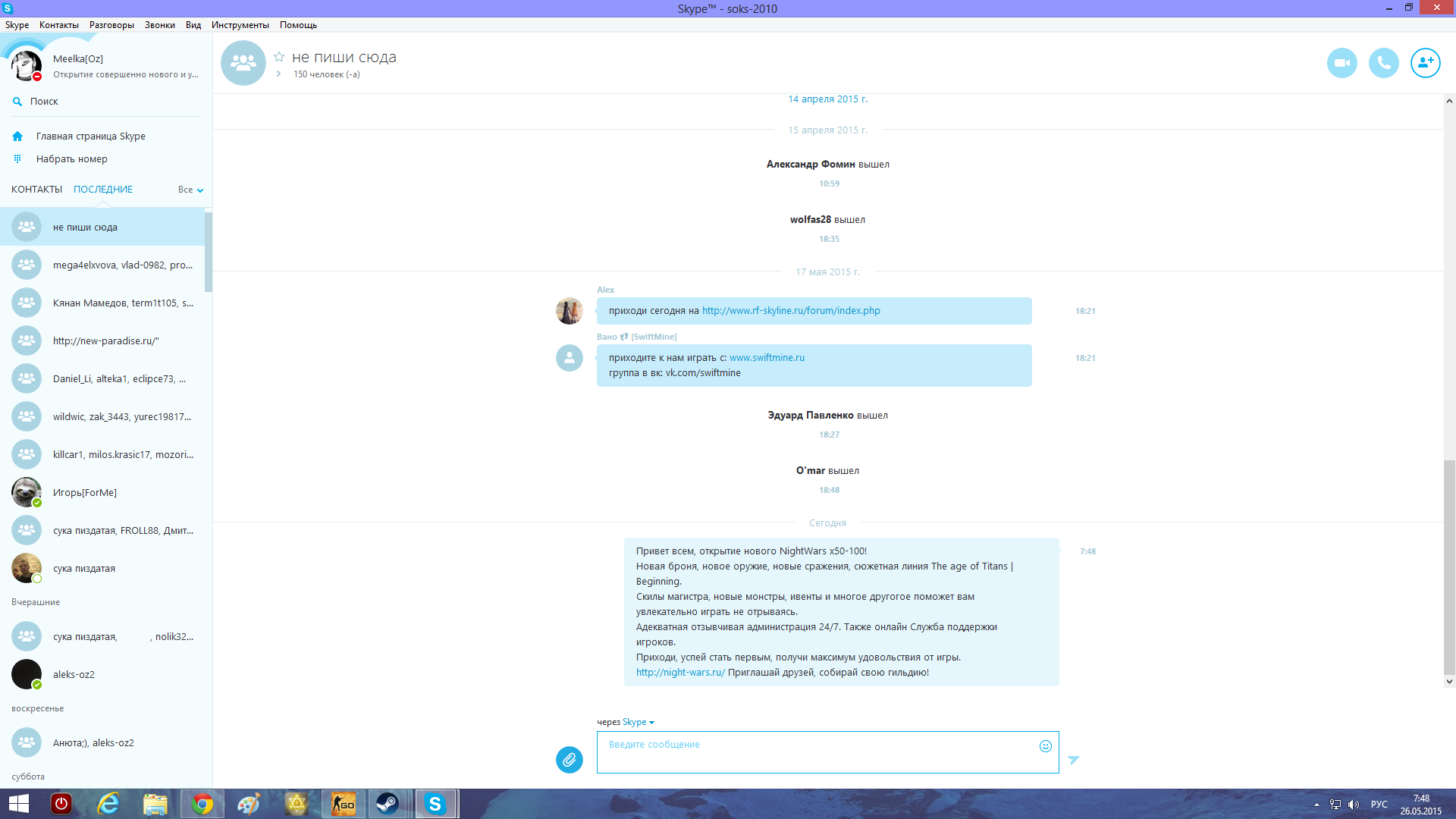Image resolution: width=1456 pixels, height=819 pixels.
Task: Open own profile picture Meelka[Oz]
Action: click(26, 65)
